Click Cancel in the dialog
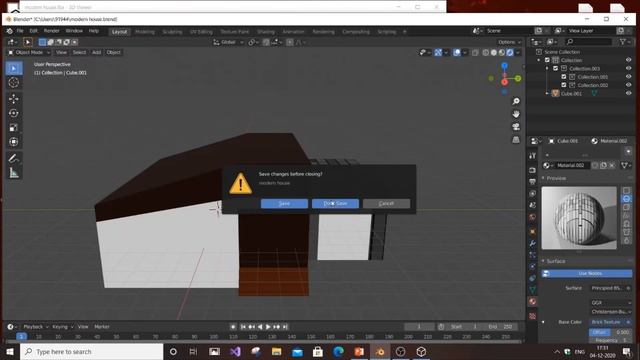This screenshot has width=640, height=360. point(386,203)
